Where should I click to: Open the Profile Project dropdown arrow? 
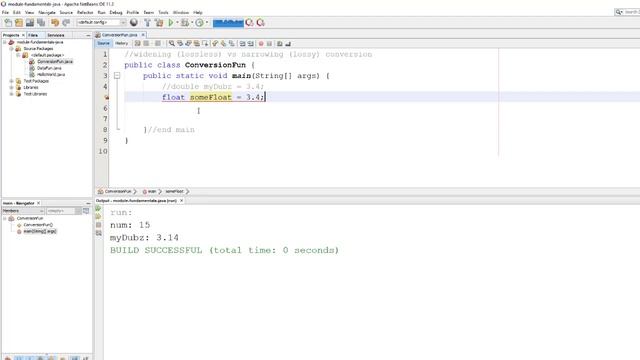click(207, 23)
